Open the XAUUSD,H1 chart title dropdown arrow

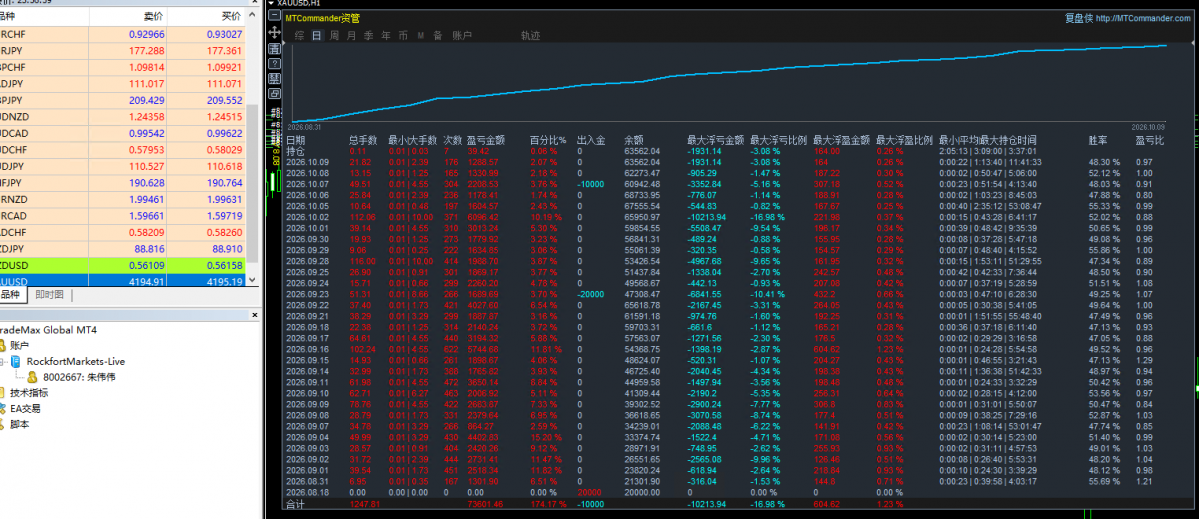(x=271, y=3)
